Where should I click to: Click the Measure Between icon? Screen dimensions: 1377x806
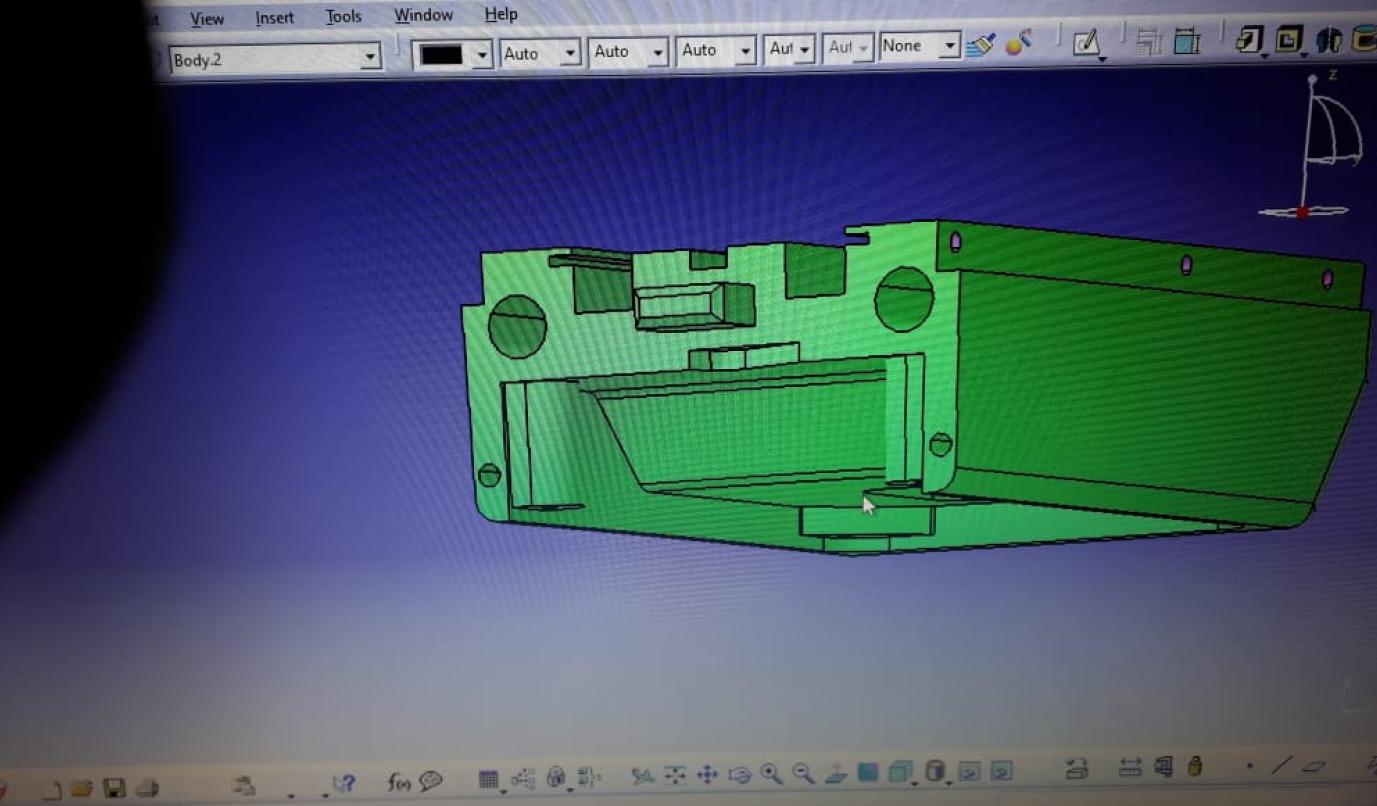[x=1130, y=768]
